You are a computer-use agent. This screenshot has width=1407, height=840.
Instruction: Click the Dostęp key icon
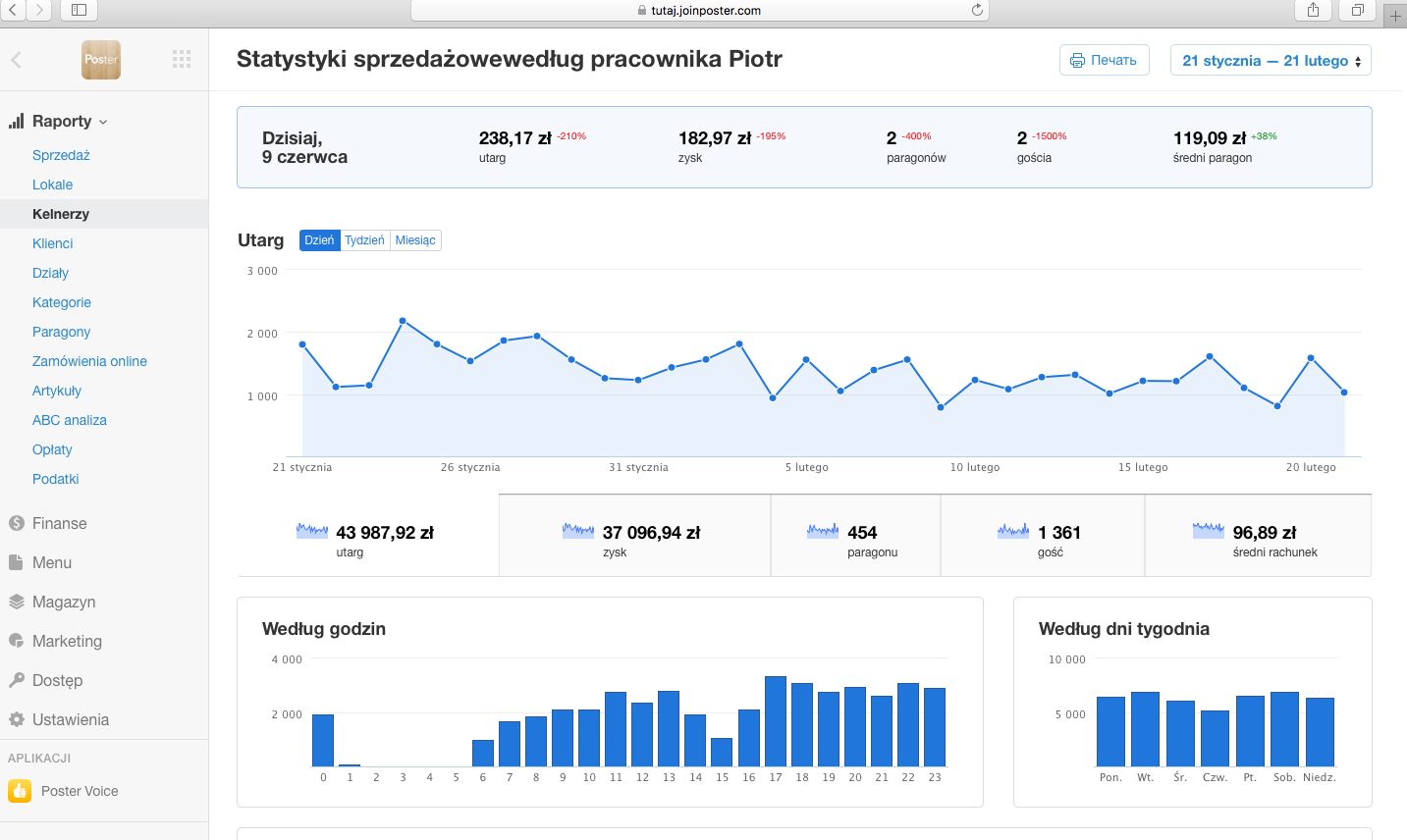pyautogui.click(x=16, y=680)
